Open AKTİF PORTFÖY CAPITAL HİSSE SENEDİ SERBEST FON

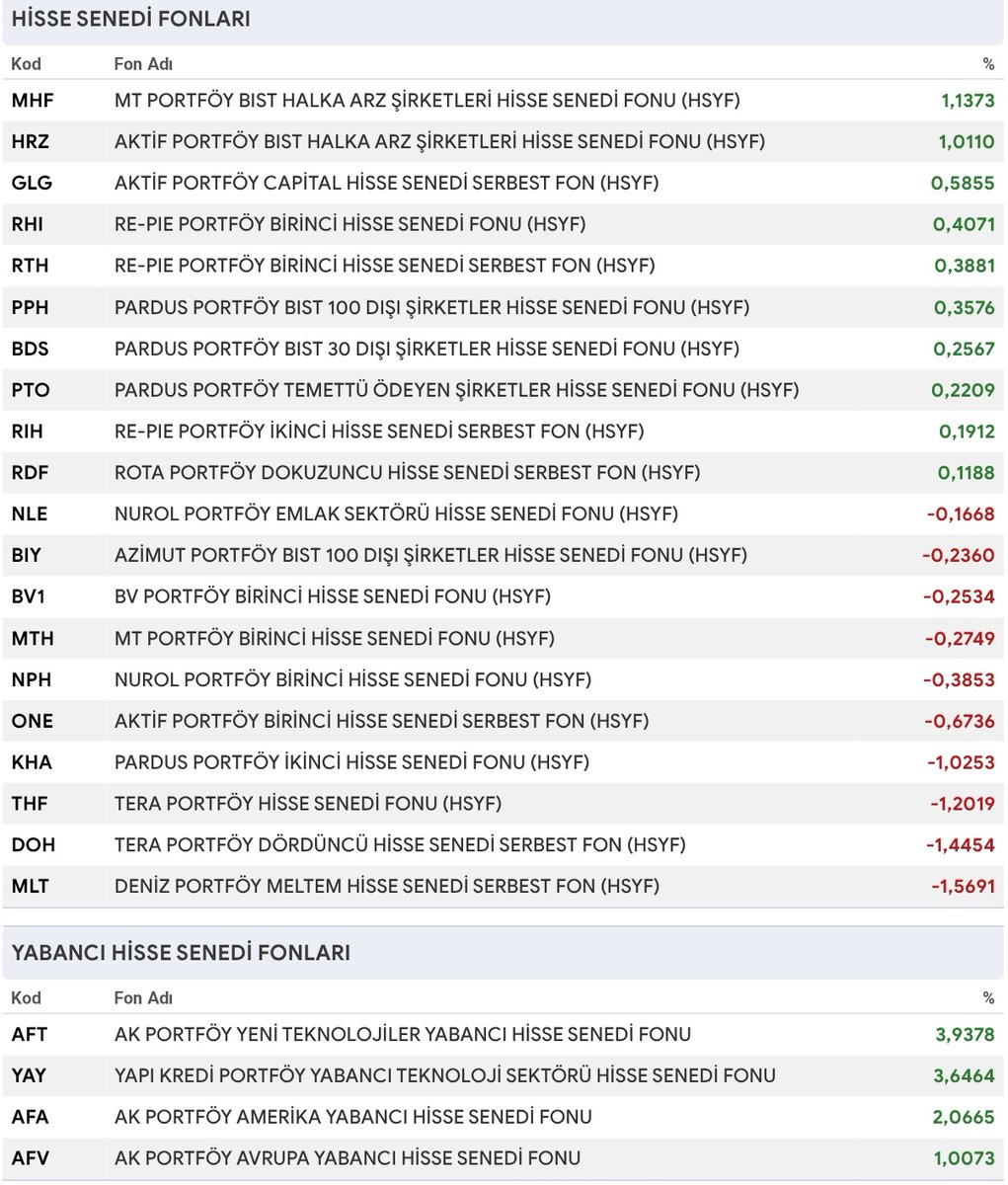click(x=387, y=184)
